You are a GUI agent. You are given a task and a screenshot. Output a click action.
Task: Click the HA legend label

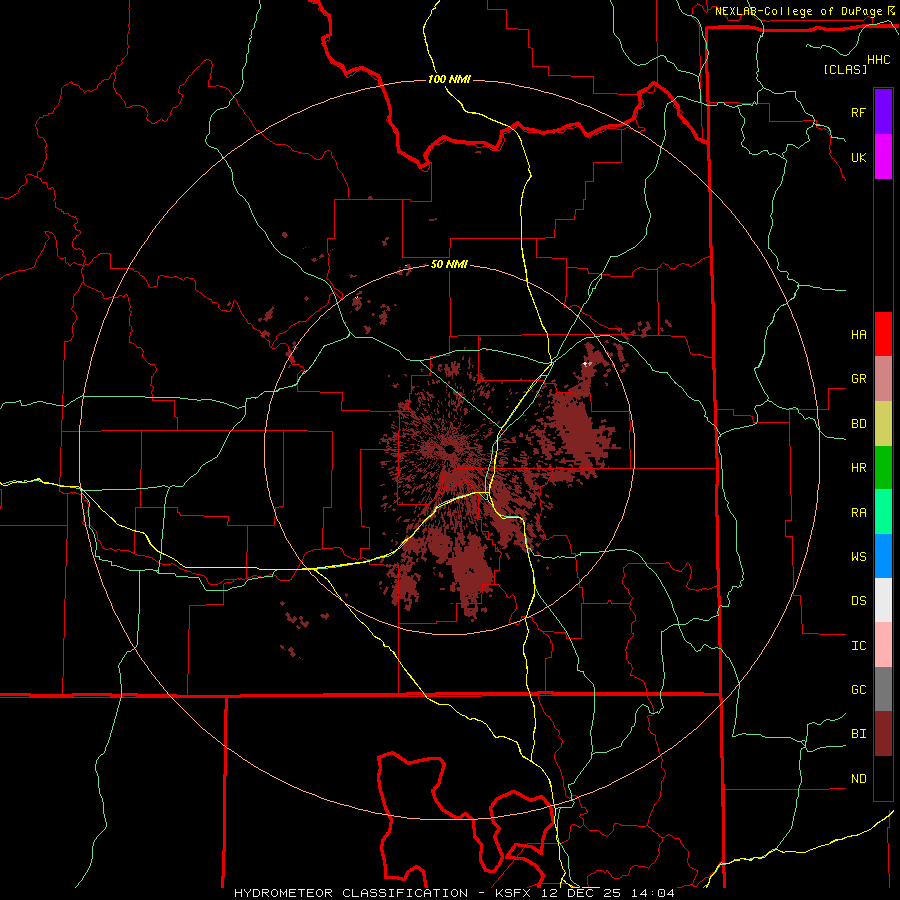[x=858, y=335]
